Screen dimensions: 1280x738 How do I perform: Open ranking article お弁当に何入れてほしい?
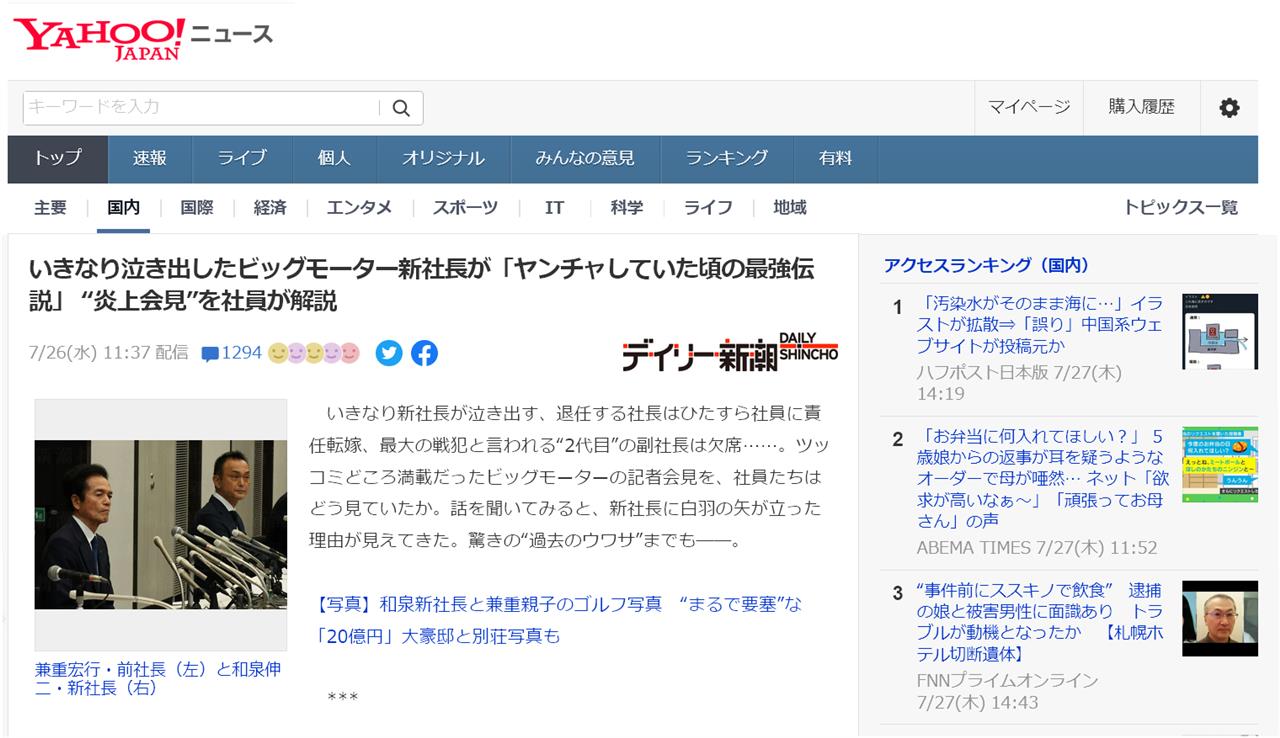1043,478
